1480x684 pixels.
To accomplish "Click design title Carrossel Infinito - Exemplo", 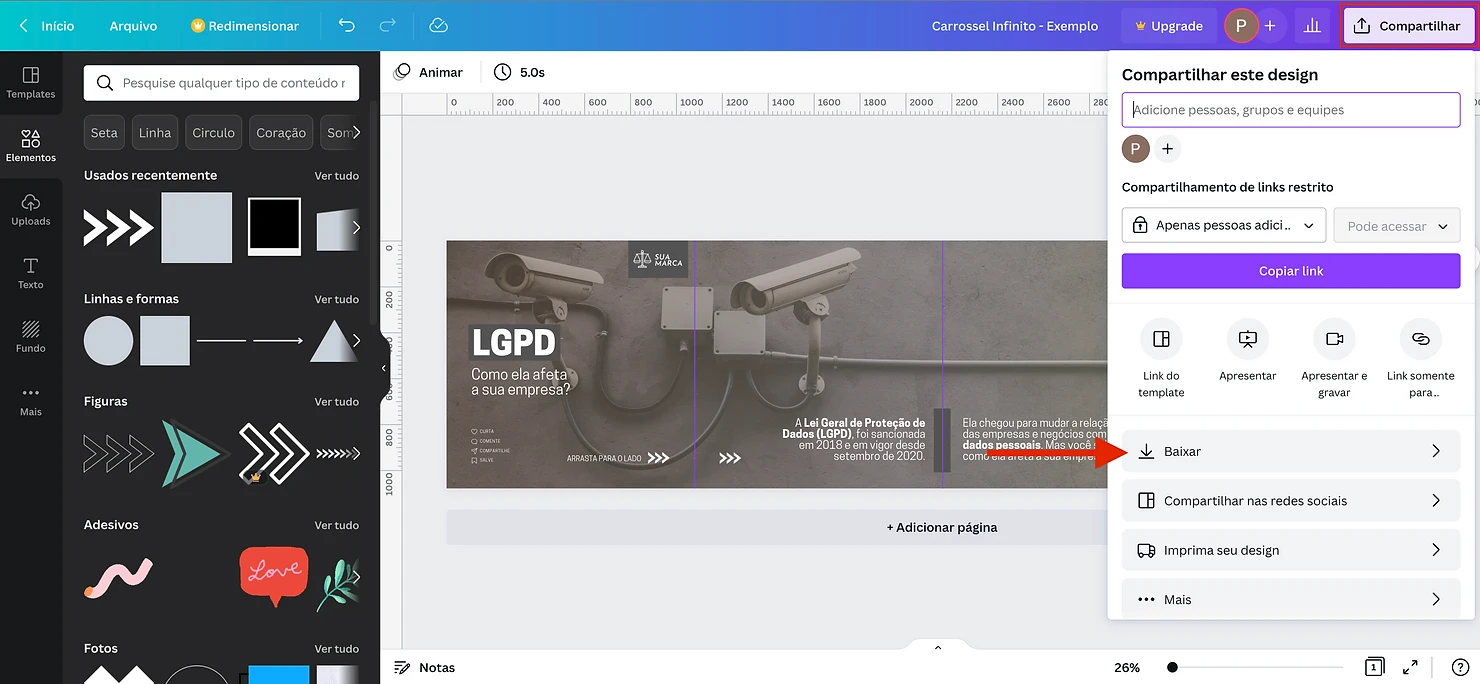I will (1015, 26).
